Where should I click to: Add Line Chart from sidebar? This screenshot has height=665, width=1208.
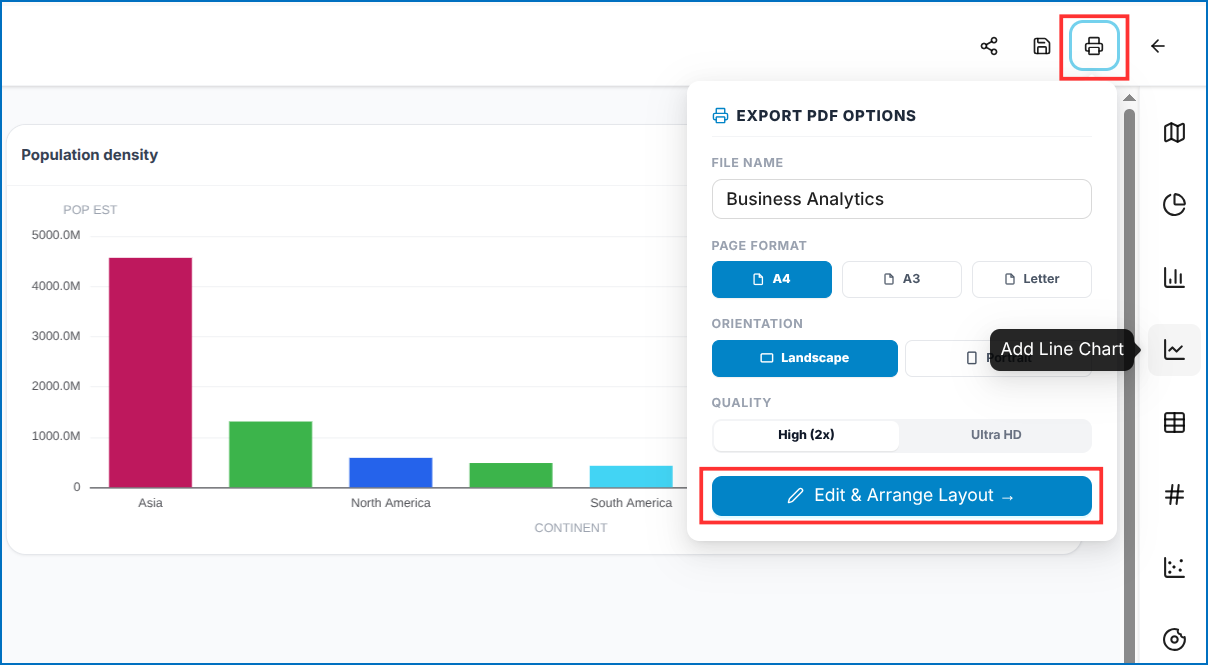tap(1174, 350)
